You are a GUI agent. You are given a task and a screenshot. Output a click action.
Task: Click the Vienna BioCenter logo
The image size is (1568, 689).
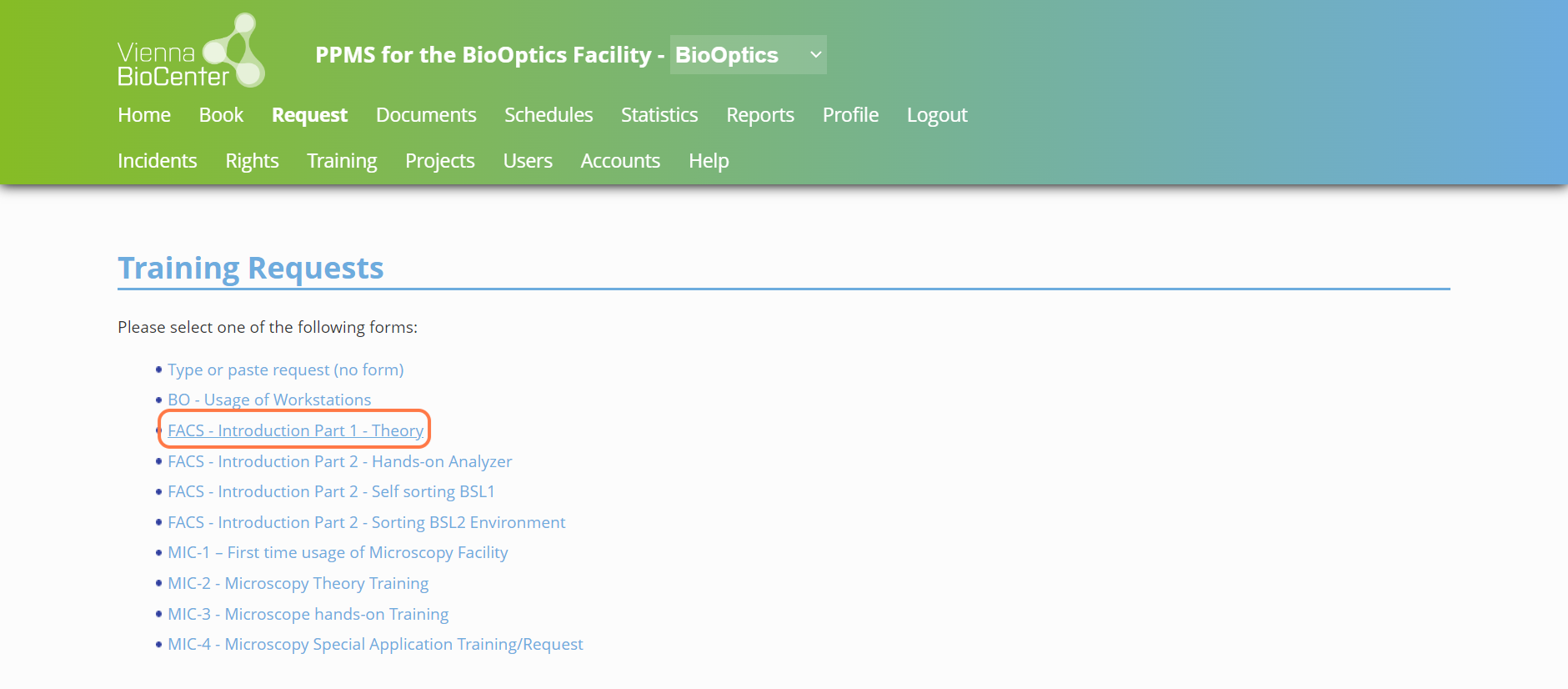pos(191,51)
